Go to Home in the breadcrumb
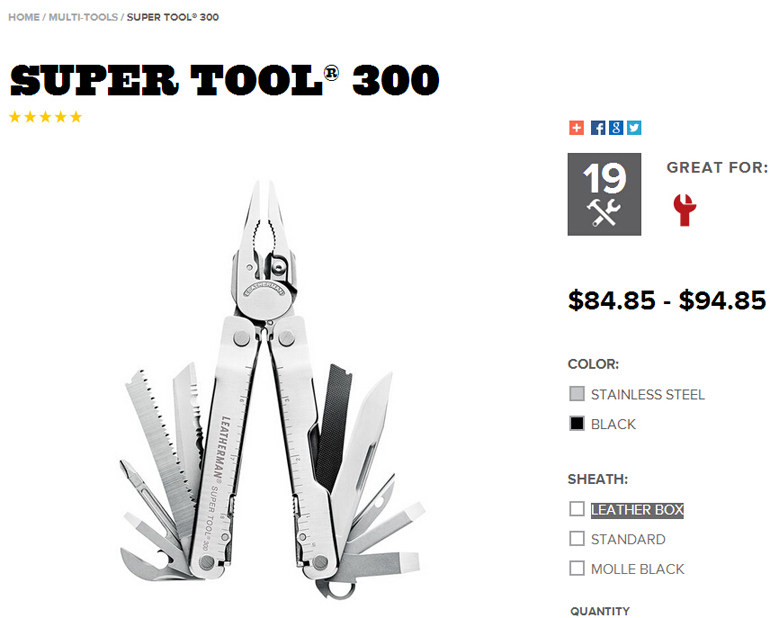Viewport: 770px width, 618px height. pos(24,17)
